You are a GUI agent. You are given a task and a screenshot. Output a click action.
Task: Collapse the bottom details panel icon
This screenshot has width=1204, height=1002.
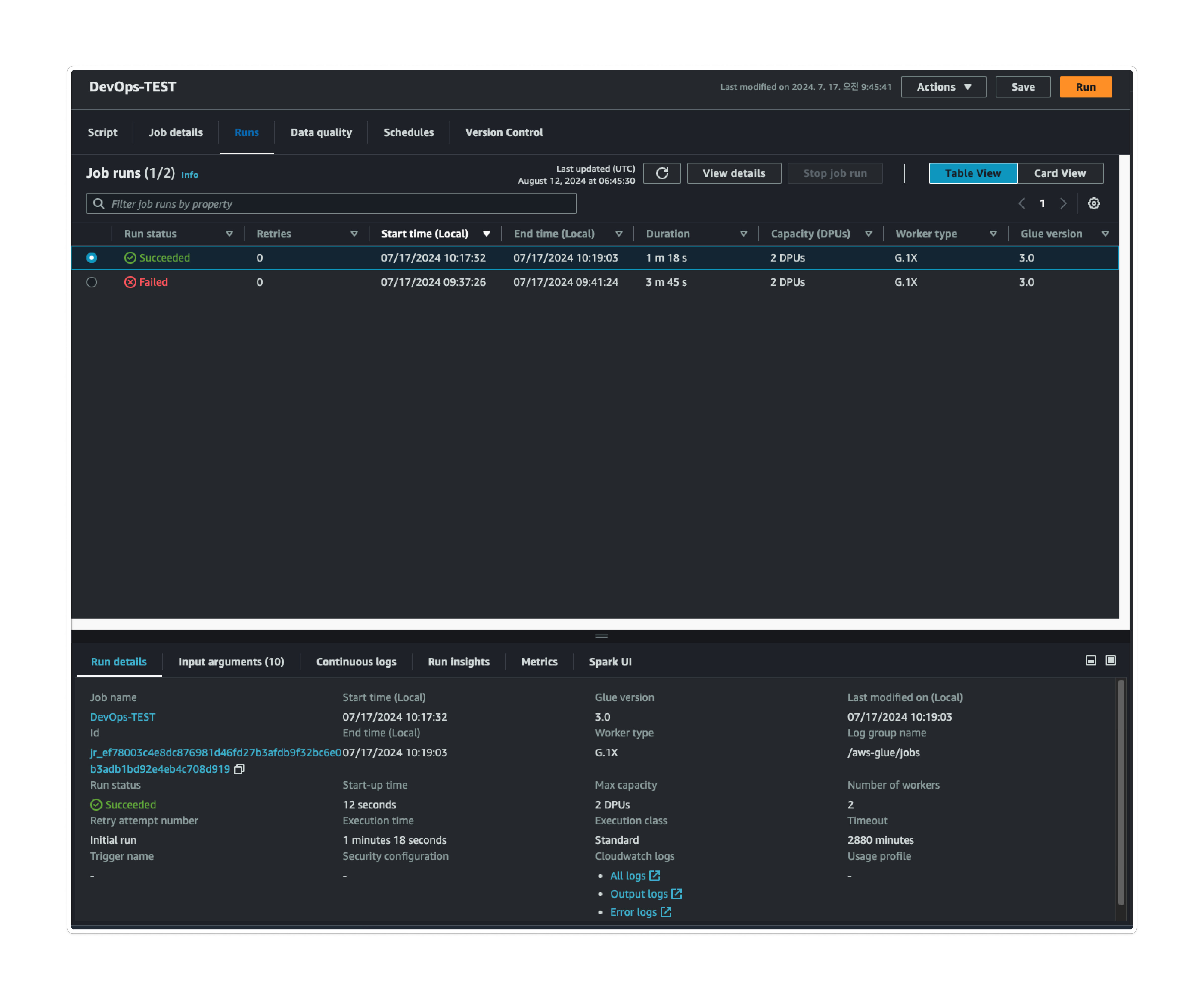coord(1090,660)
